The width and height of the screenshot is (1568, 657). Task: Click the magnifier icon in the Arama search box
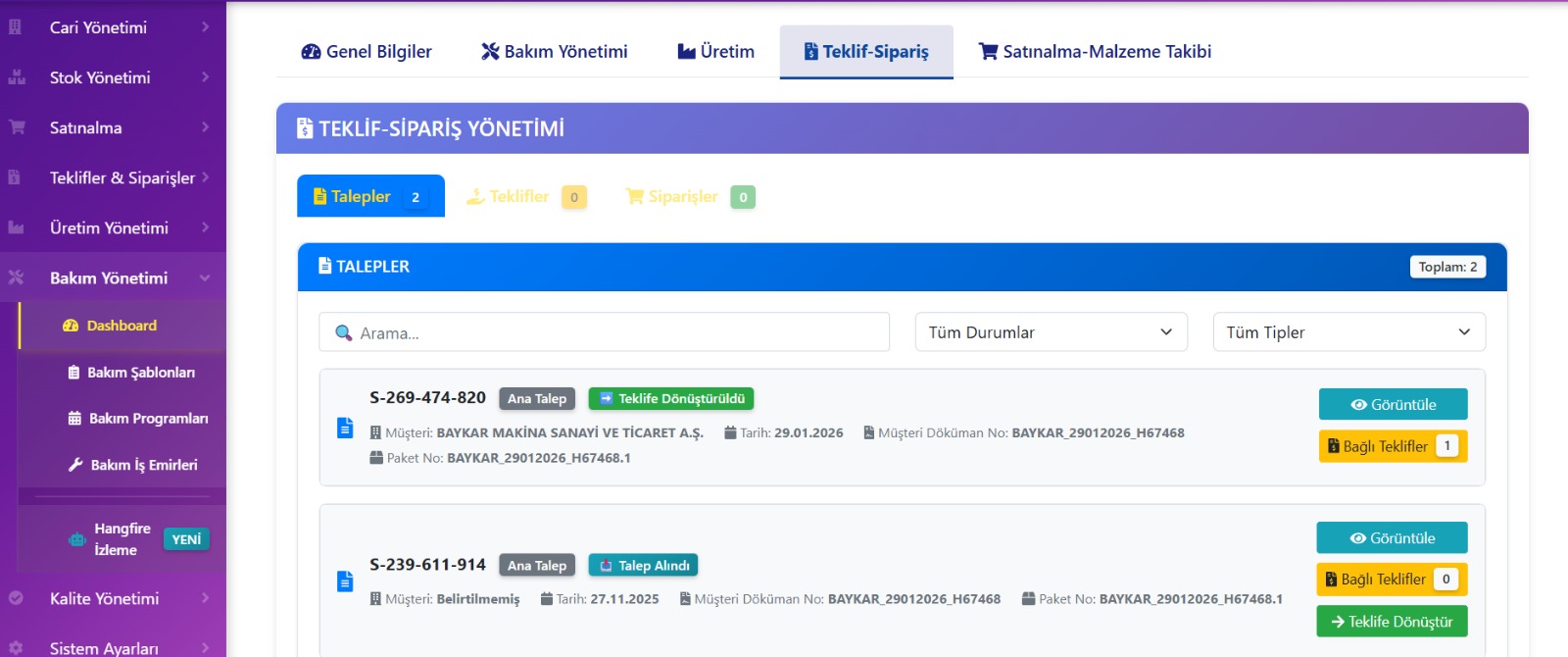tap(344, 333)
